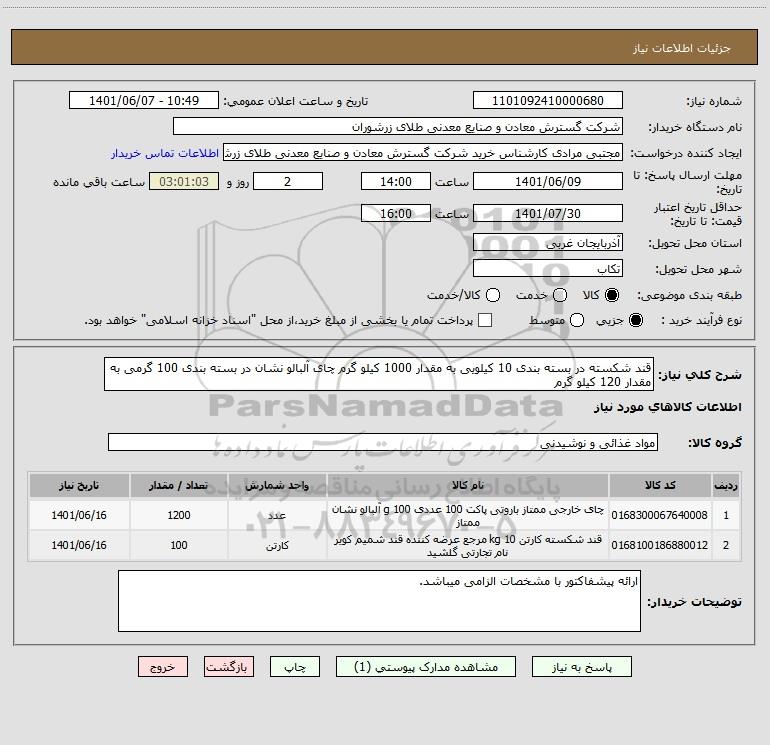The height and width of the screenshot is (745, 770).
Task: Click the تاریخ نیاز column header
Action: 79,486
